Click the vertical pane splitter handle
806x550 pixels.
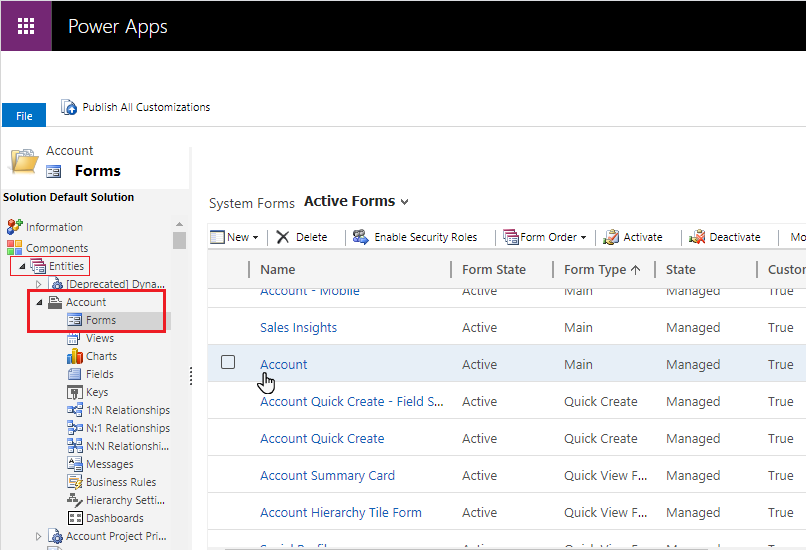191,376
